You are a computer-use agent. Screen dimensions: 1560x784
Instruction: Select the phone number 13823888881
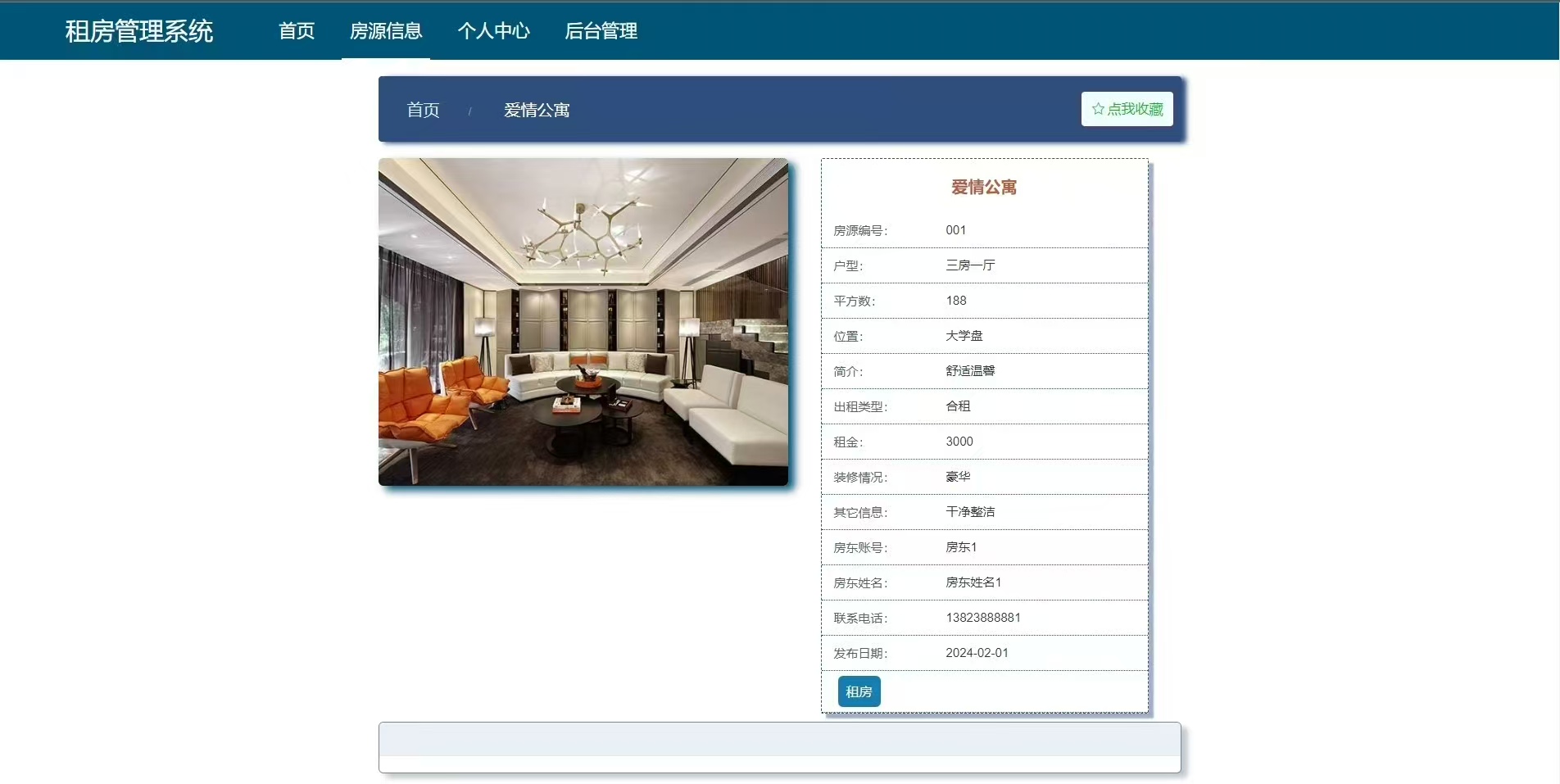(983, 618)
